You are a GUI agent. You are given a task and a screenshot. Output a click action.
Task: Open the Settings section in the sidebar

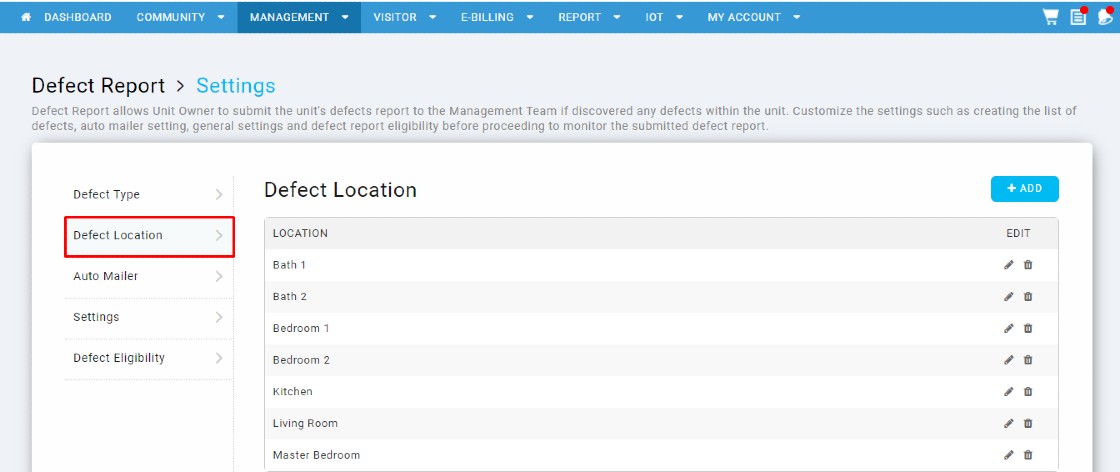[149, 317]
